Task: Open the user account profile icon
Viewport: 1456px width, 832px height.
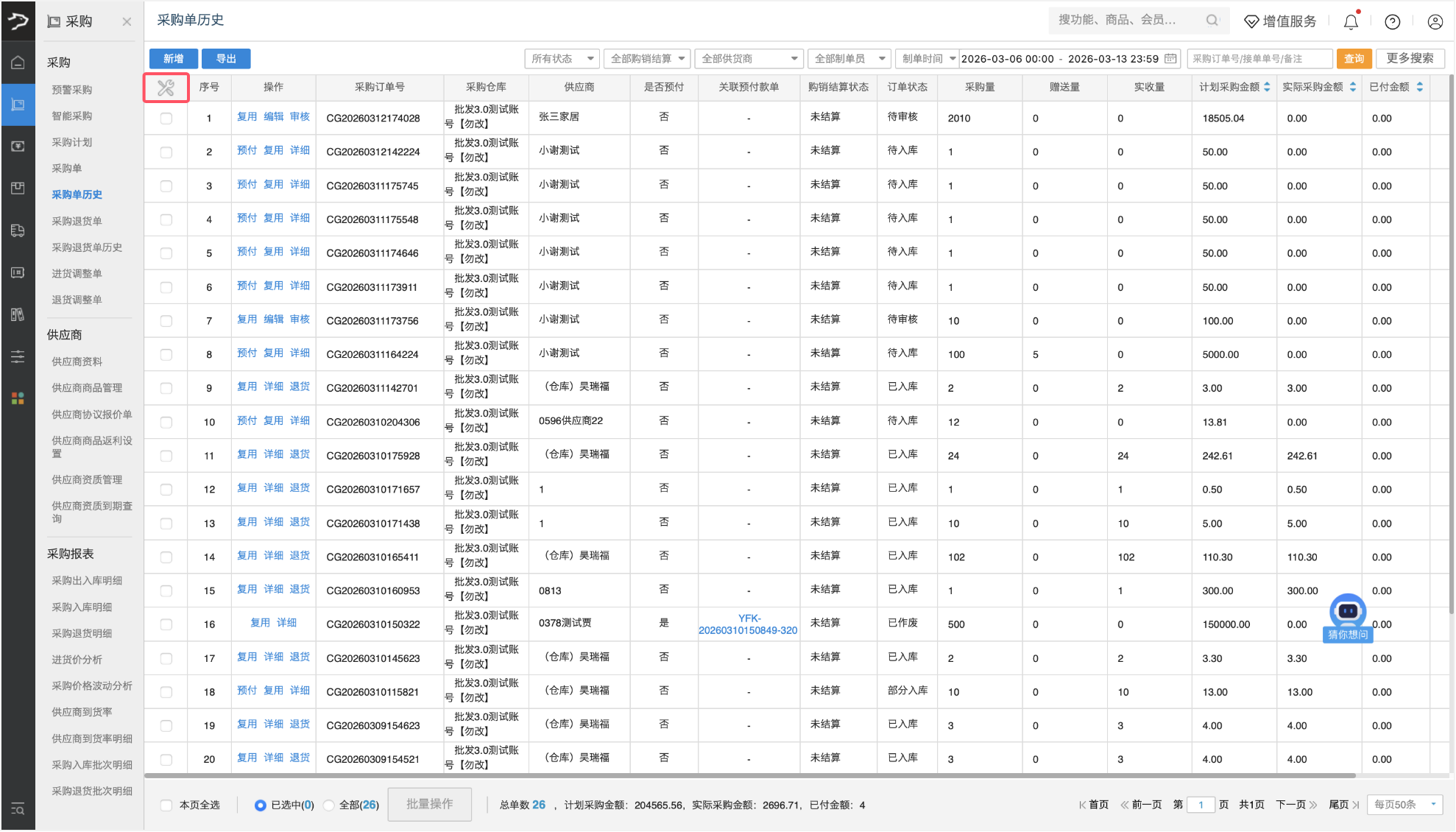Action: coord(1435,22)
